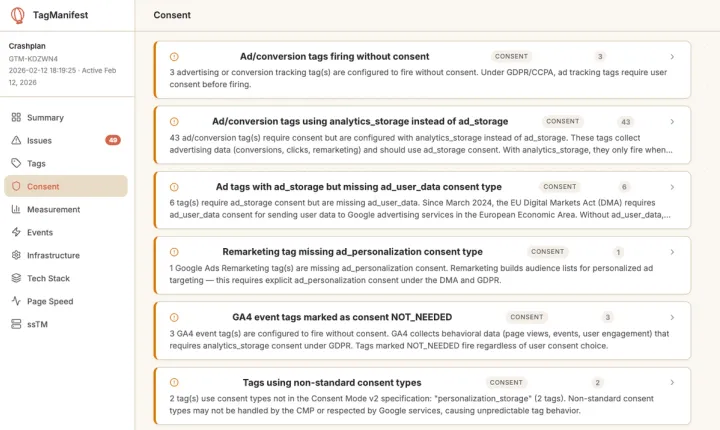Screen dimensions: 720x430
Task: Click title 'Ad/conversion tags firing without consent'
Action: (x=334, y=57)
